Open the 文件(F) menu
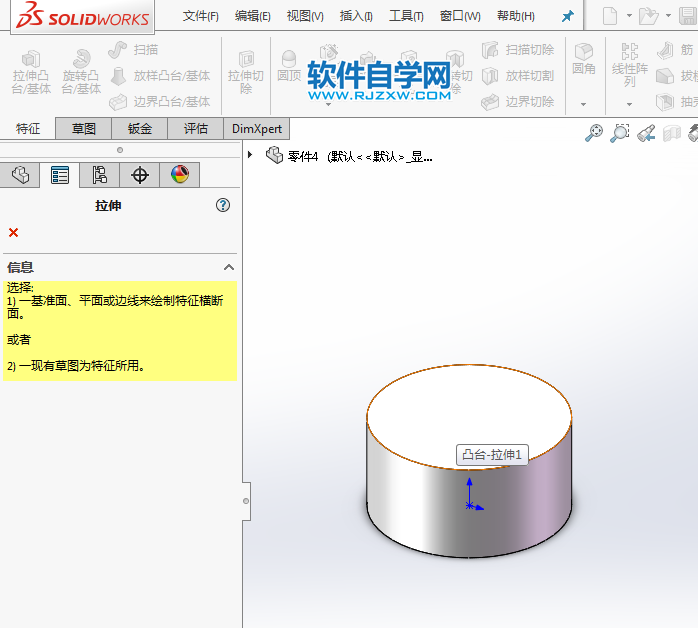Viewport: 698px width, 628px height. [200, 16]
